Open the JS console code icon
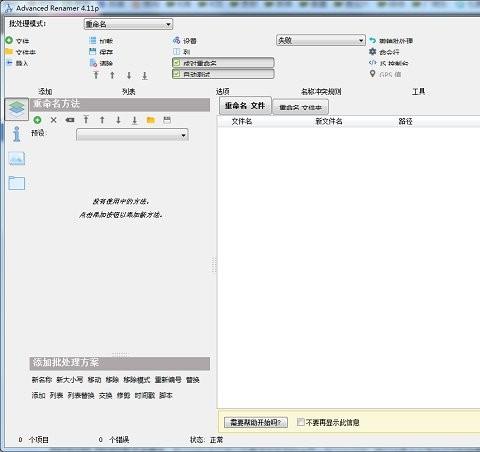This screenshot has width=480, height=452. click(373, 63)
